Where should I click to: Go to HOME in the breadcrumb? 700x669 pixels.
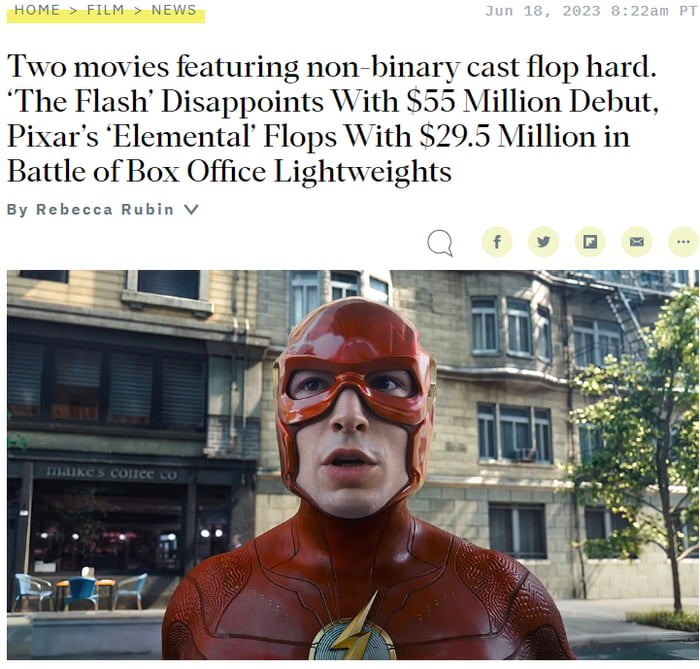point(37,10)
